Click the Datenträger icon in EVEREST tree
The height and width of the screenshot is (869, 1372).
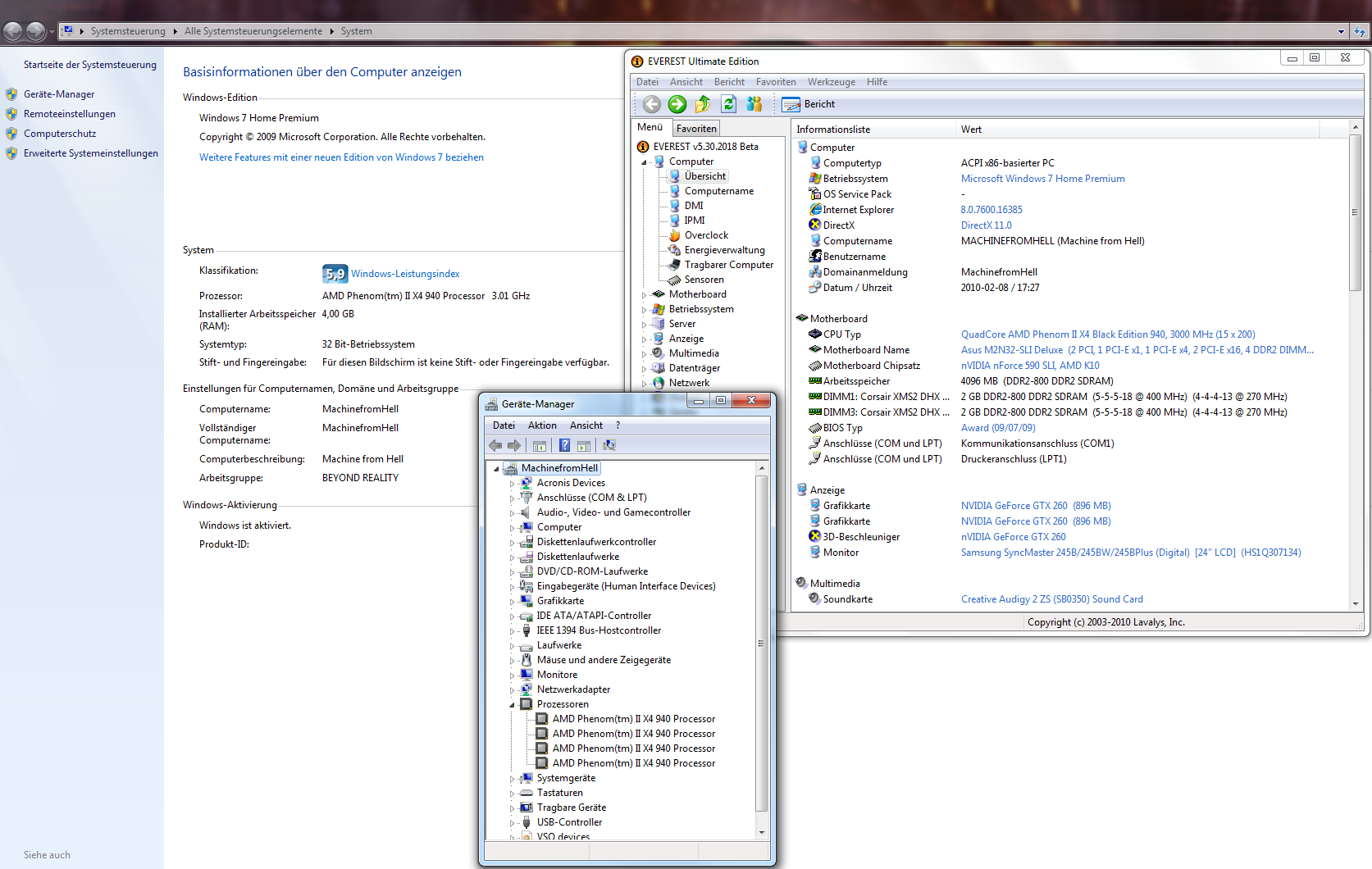(659, 368)
